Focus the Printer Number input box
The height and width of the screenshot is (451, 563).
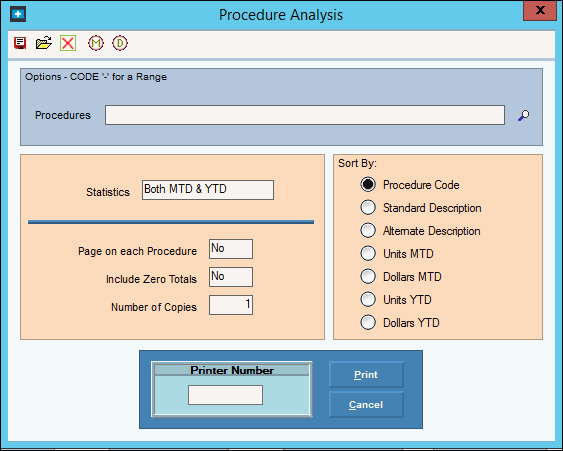(225, 395)
